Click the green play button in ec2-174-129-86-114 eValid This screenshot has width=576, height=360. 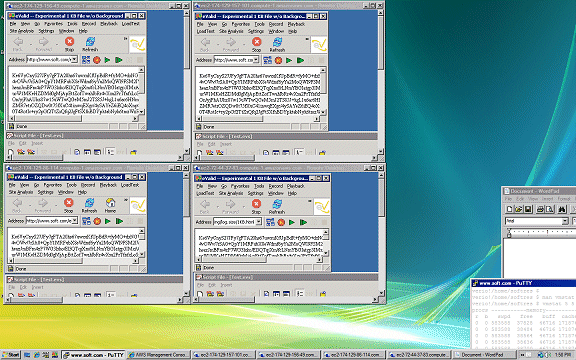108,221
